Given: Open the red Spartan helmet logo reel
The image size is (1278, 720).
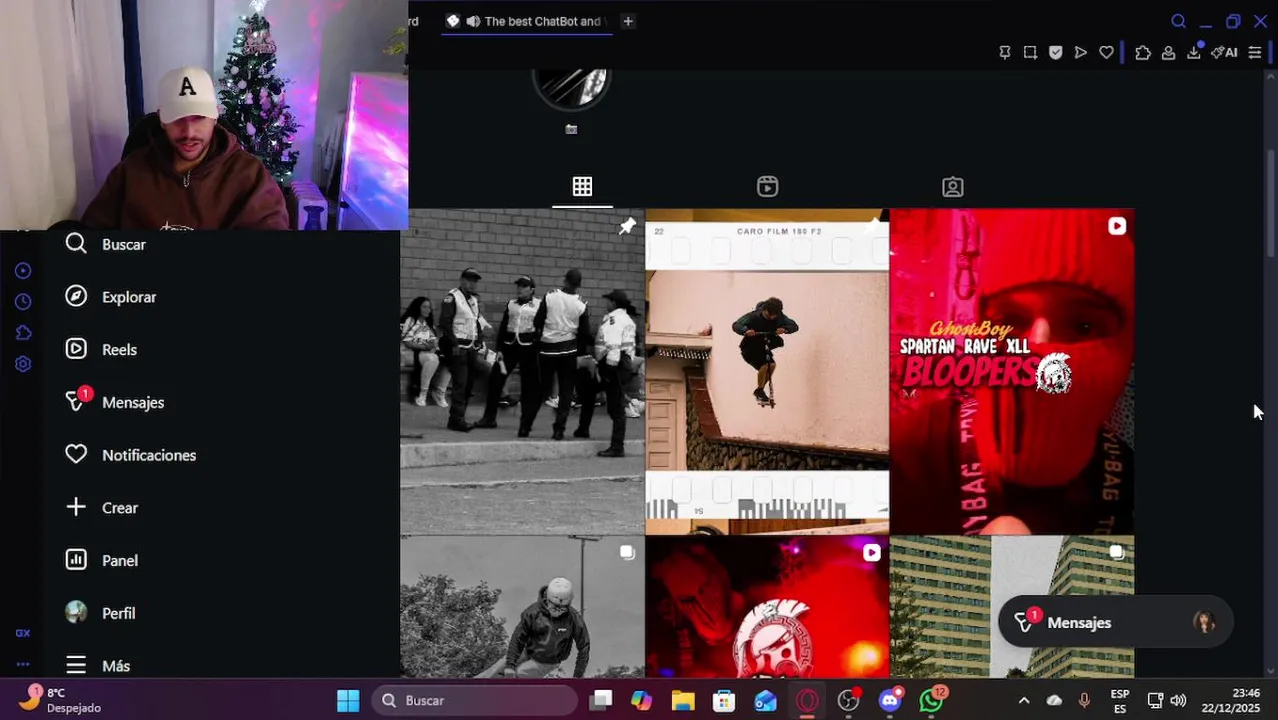Looking at the screenshot, I should tap(767, 607).
